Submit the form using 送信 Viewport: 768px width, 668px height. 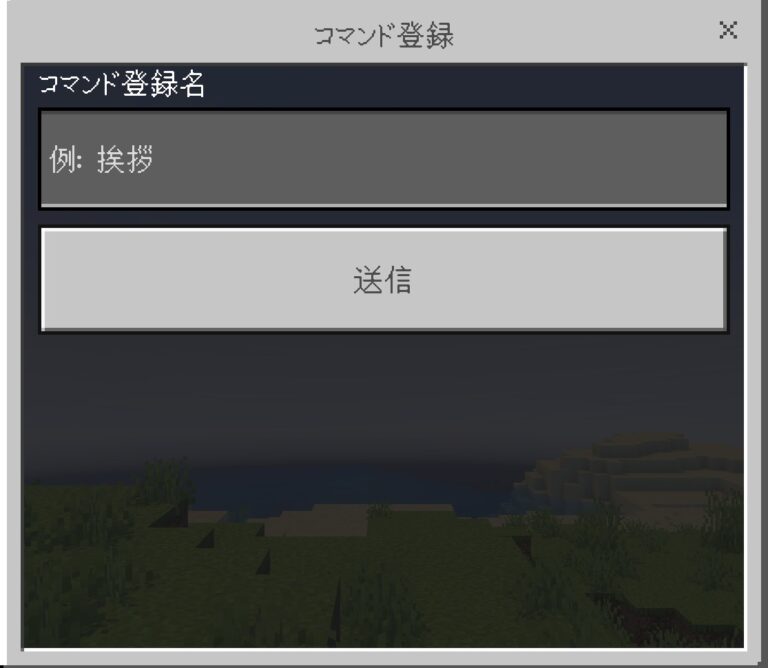click(384, 280)
